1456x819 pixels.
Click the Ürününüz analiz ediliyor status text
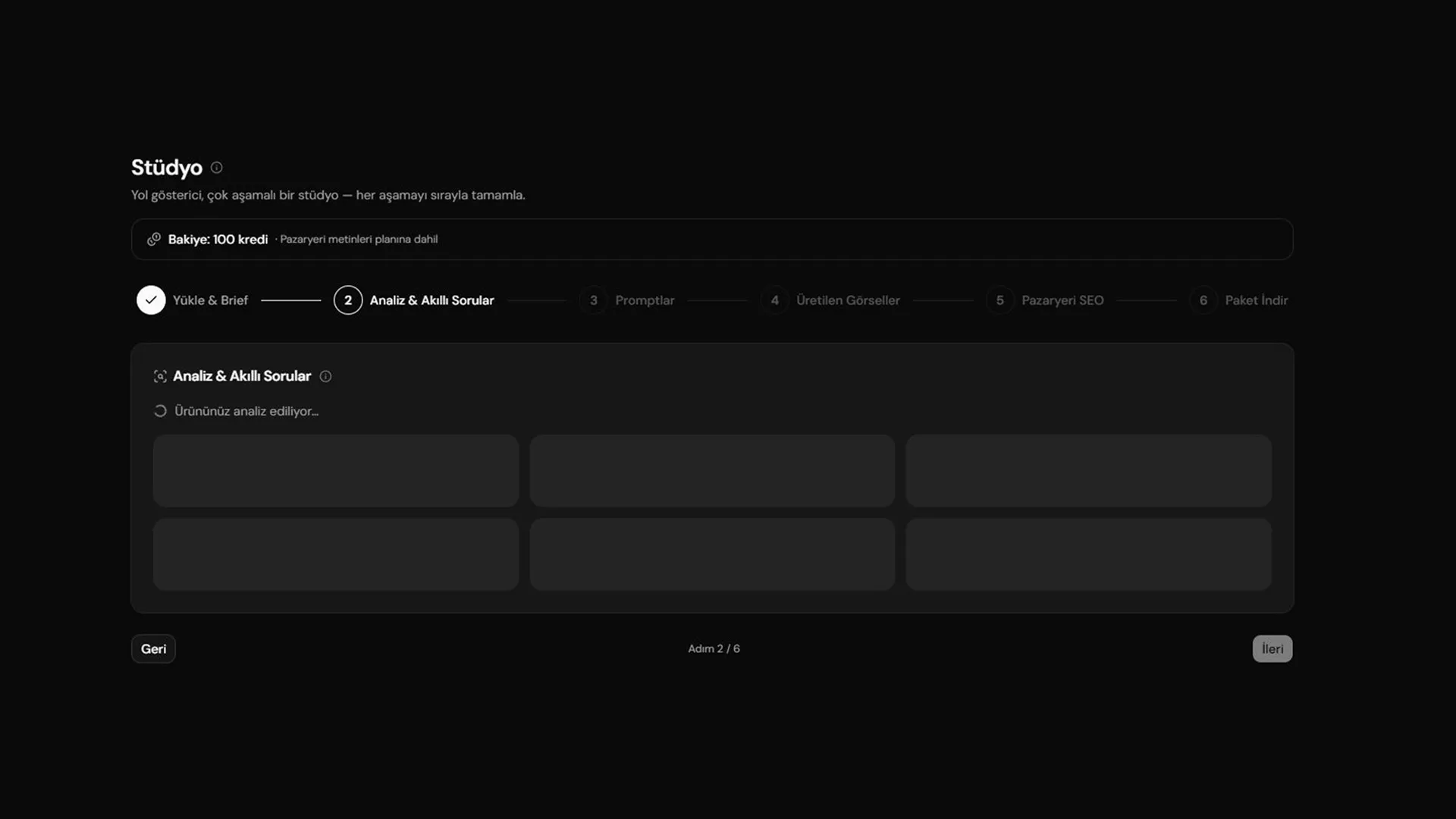(246, 411)
